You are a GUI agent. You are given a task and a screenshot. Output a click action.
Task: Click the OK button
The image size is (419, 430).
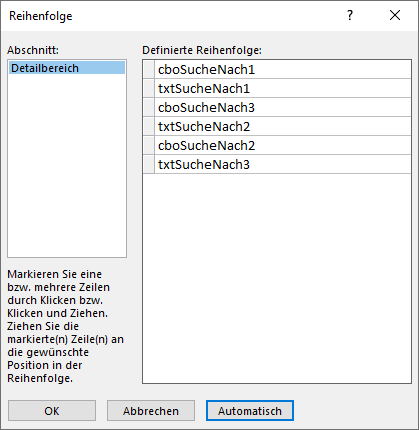tap(52, 411)
